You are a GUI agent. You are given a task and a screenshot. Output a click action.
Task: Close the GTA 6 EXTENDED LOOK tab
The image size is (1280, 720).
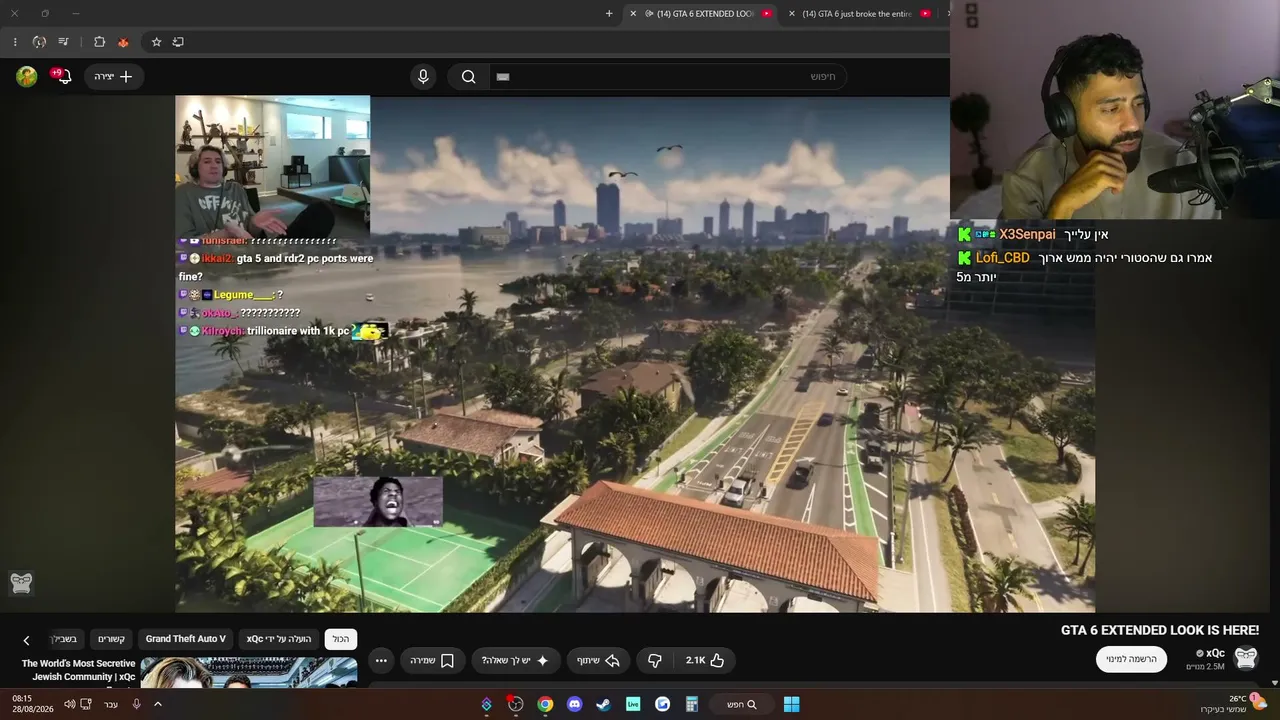[633, 13]
